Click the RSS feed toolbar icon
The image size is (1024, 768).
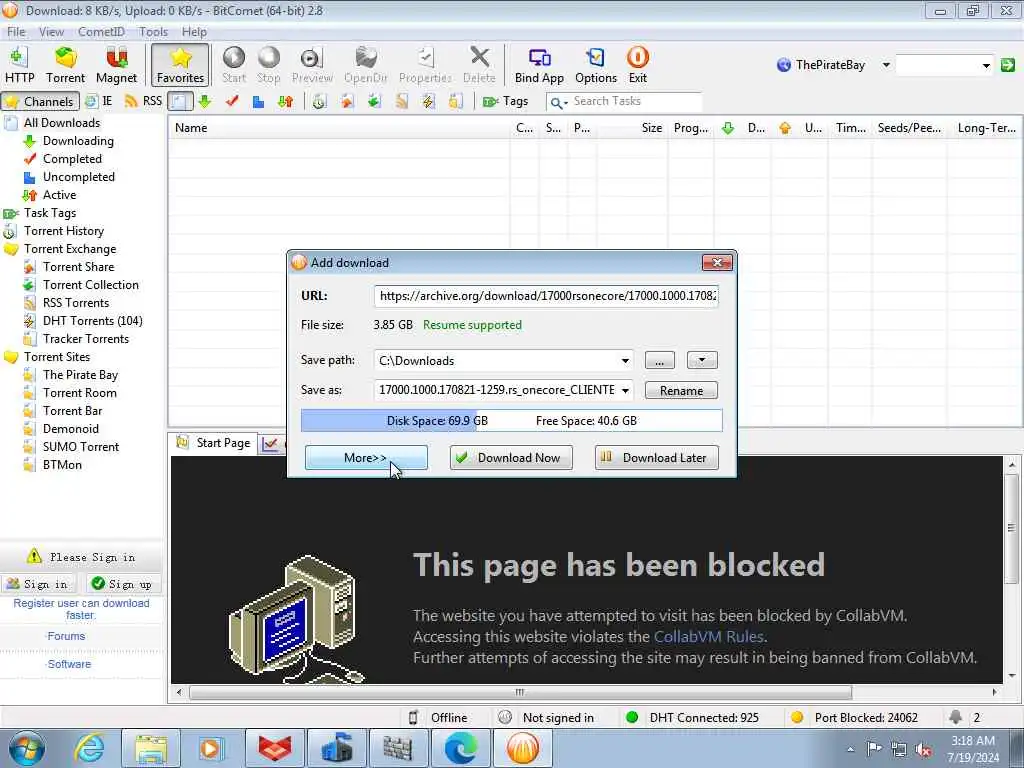pos(143,101)
